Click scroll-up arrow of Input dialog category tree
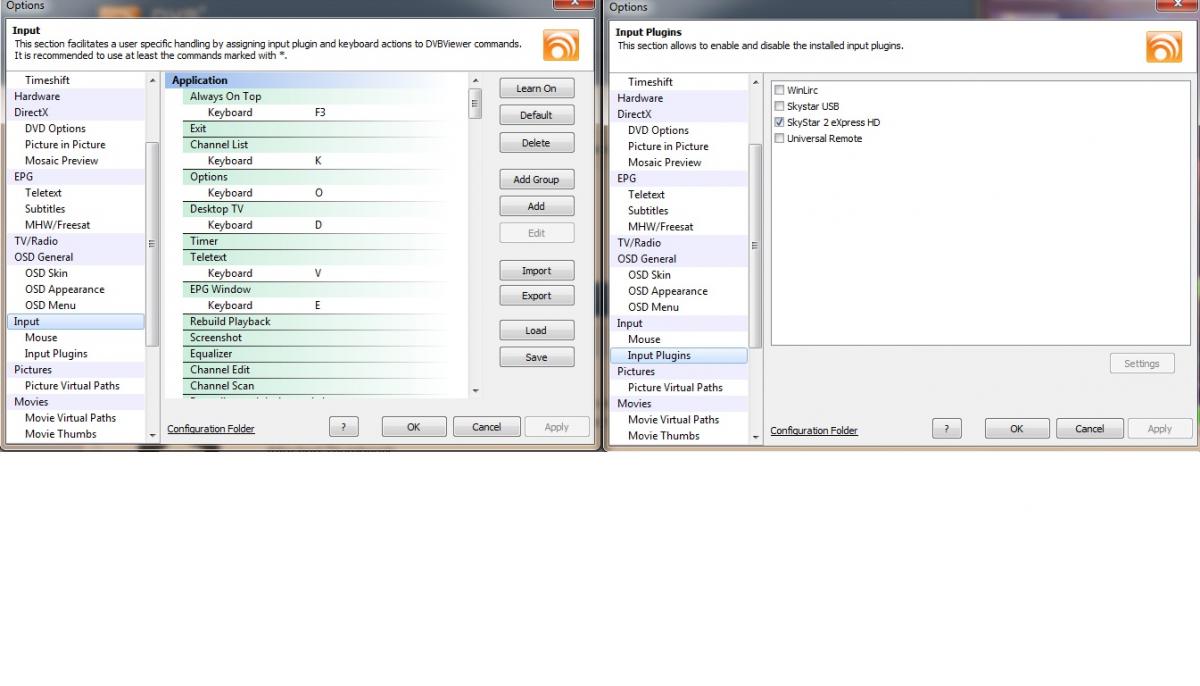Screen dimensions: 1200x686 pyautogui.click(x=153, y=80)
